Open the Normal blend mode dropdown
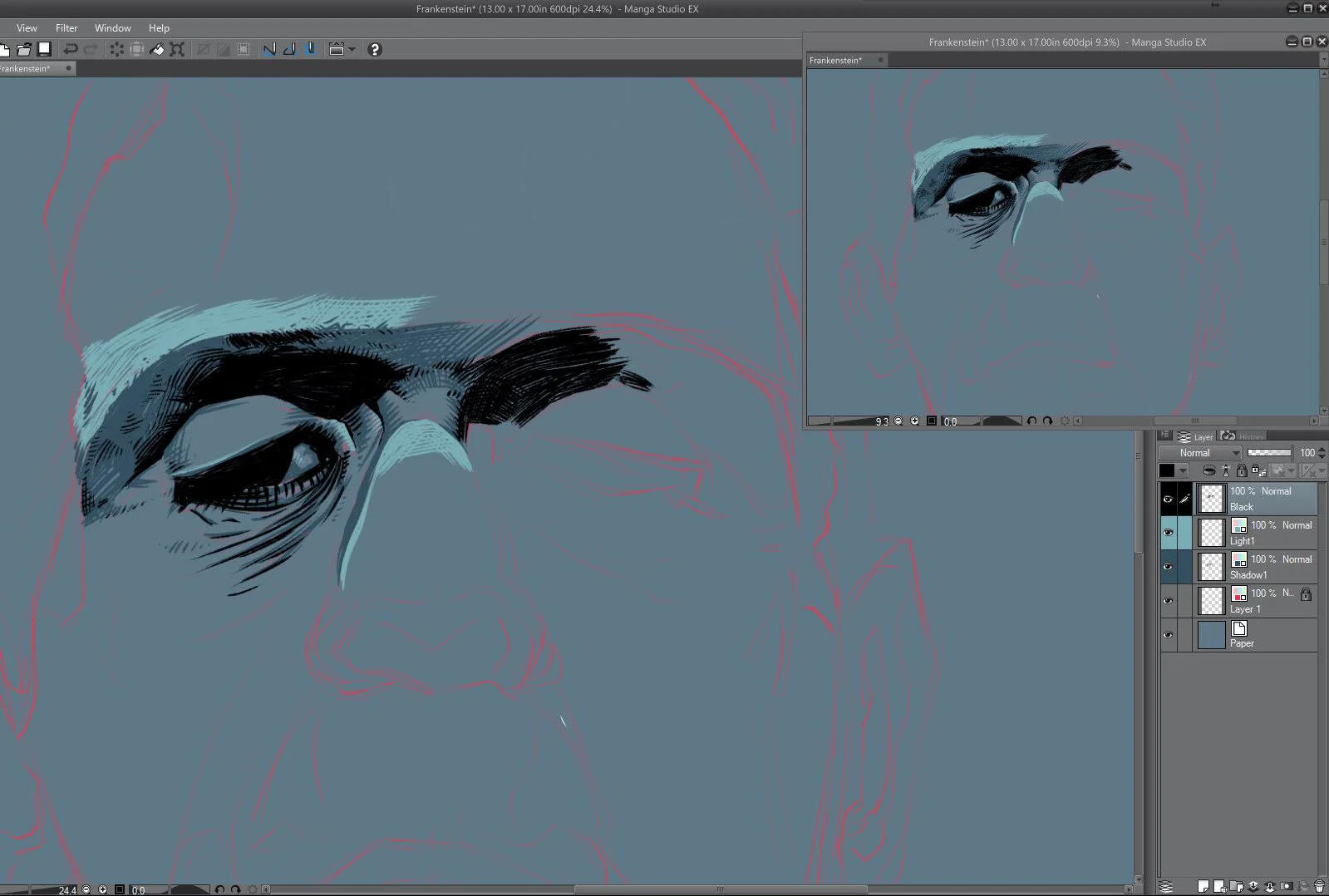This screenshot has height=896, width=1329. click(x=1200, y=453)
